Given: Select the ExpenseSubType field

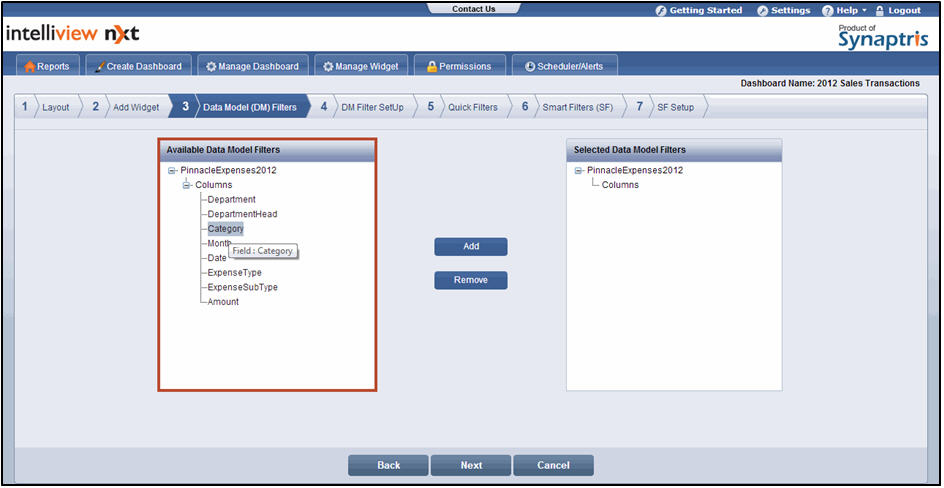Looking at the screenshot, I should (242, 287).
